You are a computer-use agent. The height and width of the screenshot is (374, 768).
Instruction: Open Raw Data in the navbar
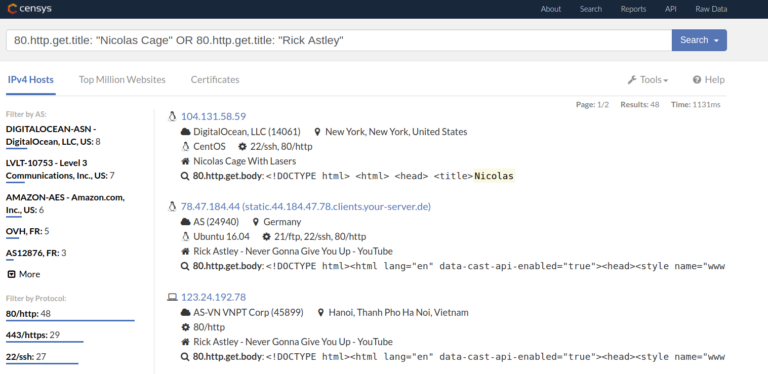(x=711, y=9)
